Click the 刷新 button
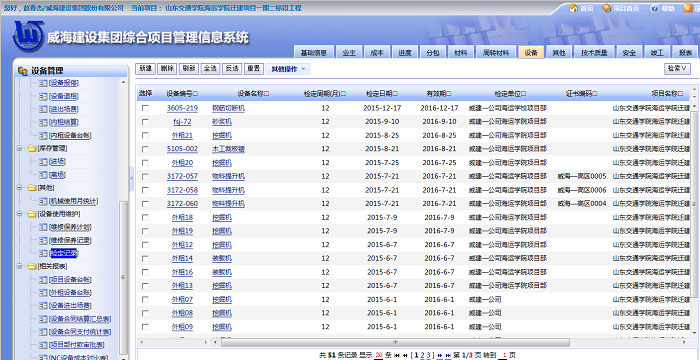The height and width of the screenshot is (360, 700). pyautogui.click(x=188, y=69)
